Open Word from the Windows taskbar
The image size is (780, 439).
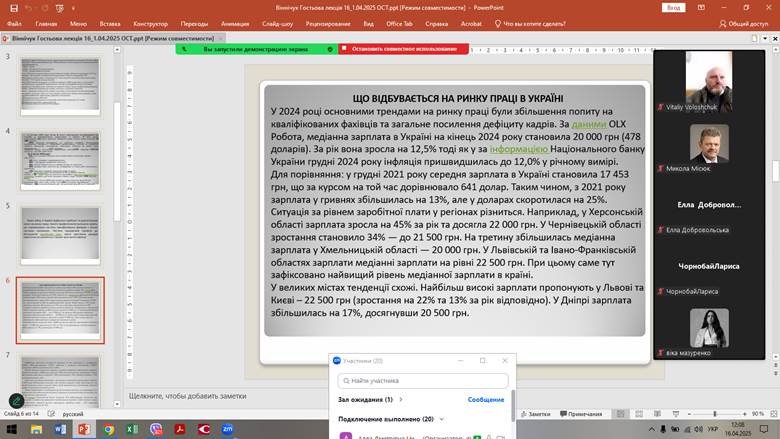point(60,429)
